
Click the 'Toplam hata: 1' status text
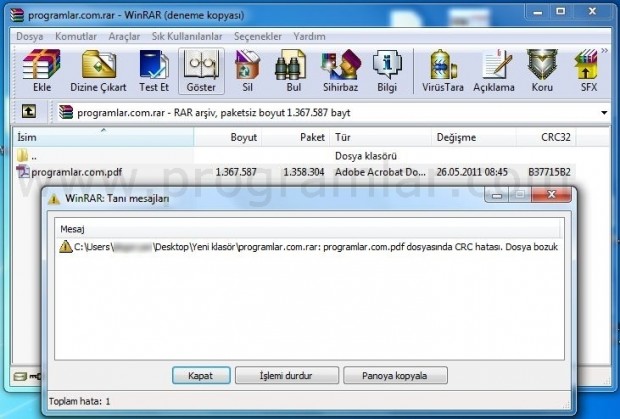point(79,402)
